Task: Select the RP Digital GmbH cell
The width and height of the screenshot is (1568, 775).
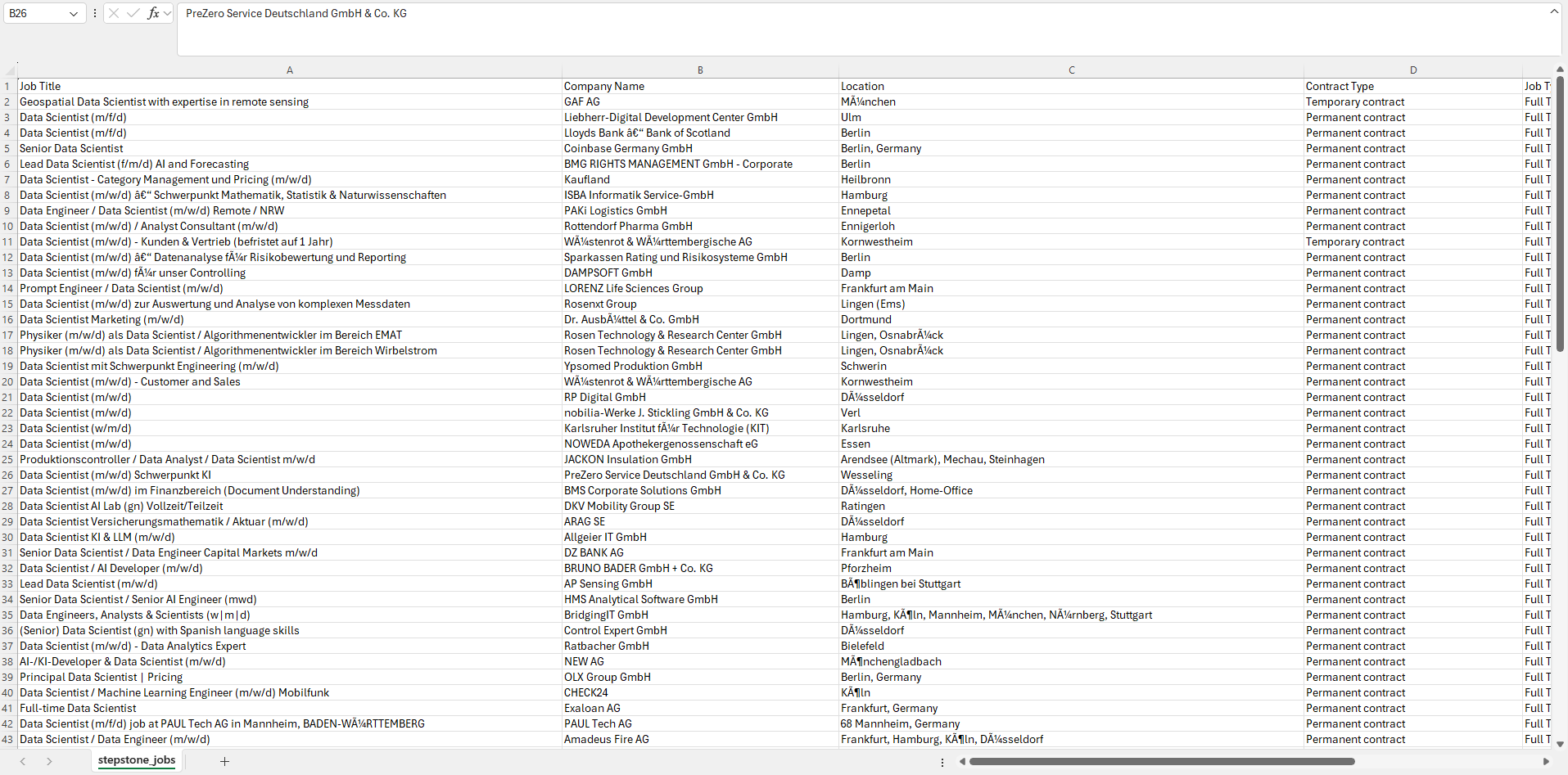Action: [700, 397]
